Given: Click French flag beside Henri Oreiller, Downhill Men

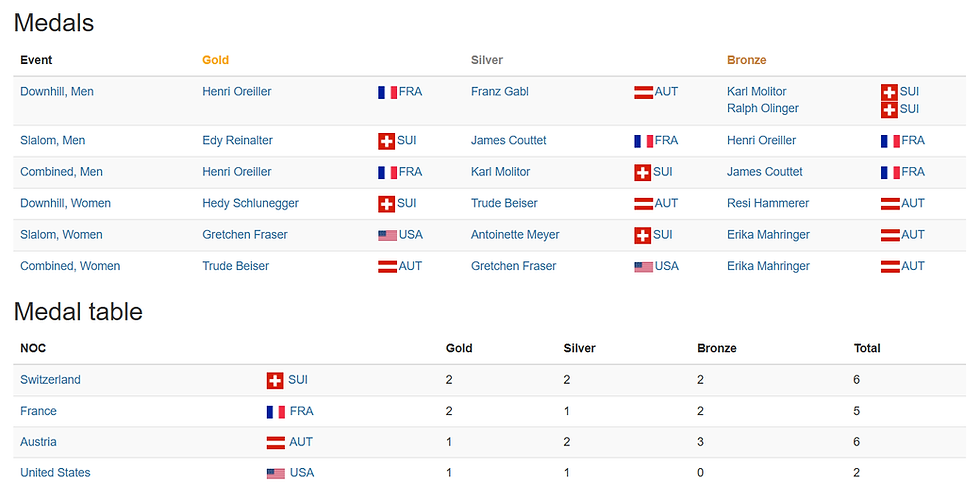Looking at the screenshot, I should (x=387, y=92).
